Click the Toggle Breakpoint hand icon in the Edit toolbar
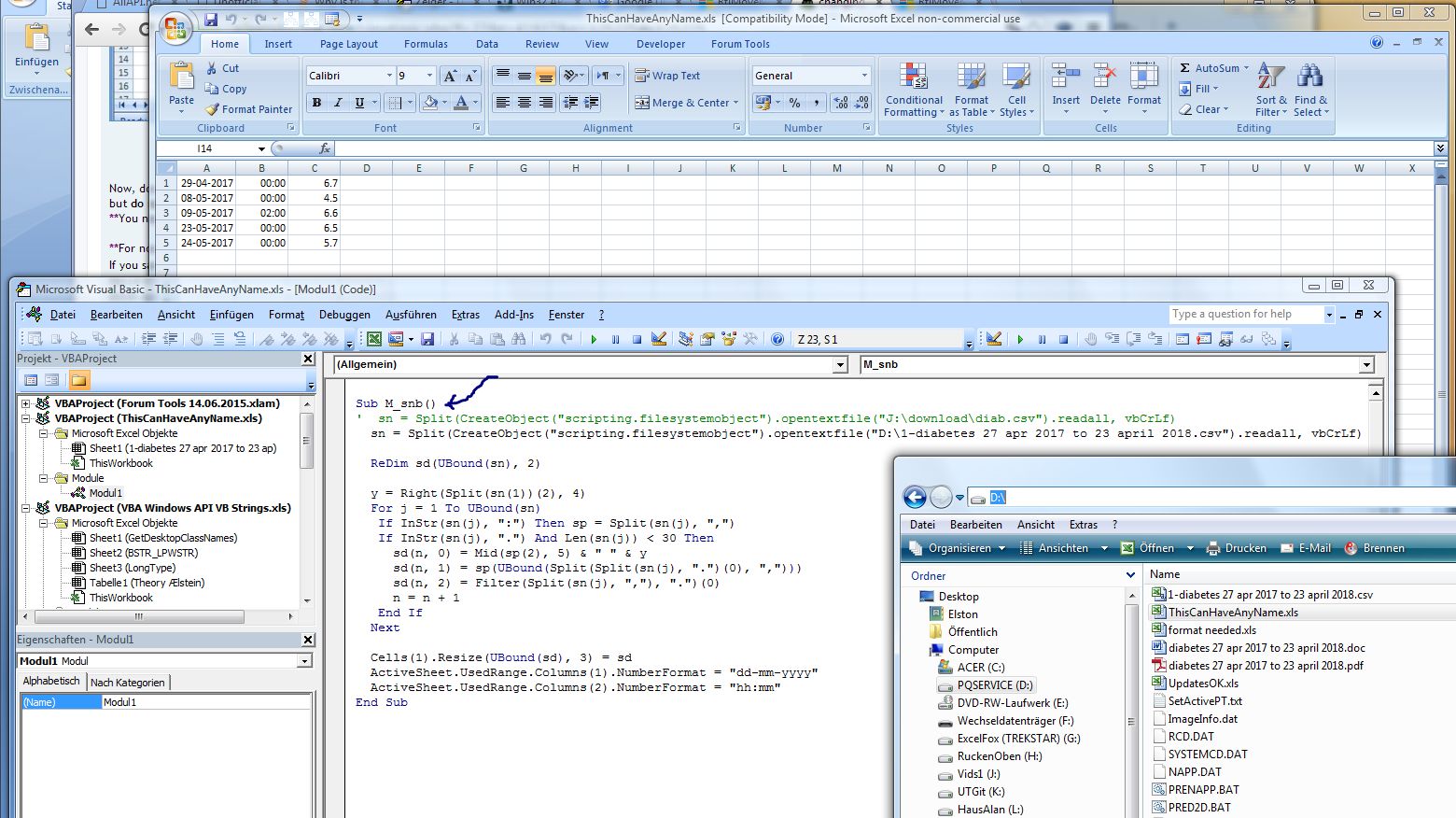 [x=197, y=339]
